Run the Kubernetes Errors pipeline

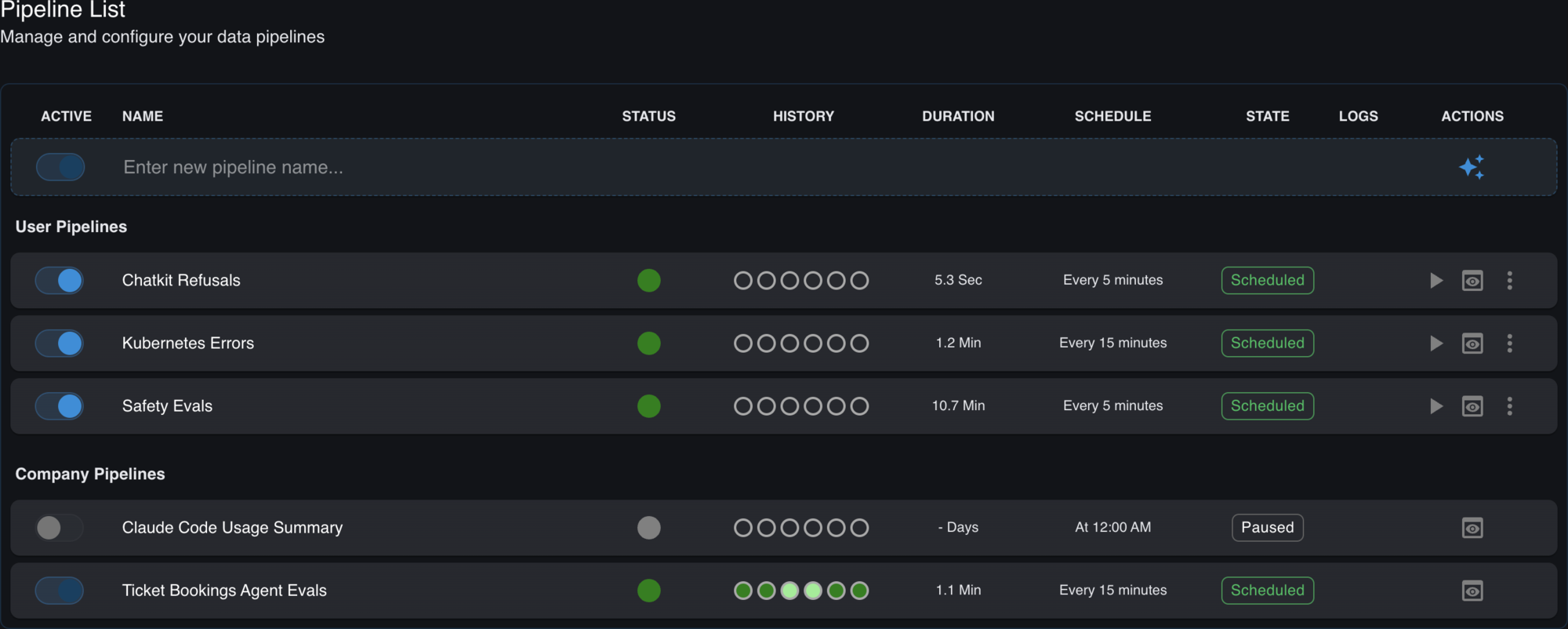pyautogui.click(x=1436, y=344)
